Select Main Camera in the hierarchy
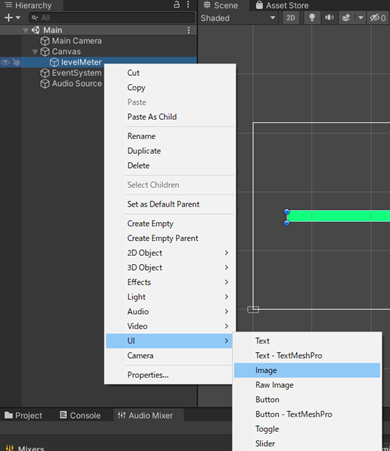Image resolution: width=390 pixels, height=451 pixels. coord(77,41)
